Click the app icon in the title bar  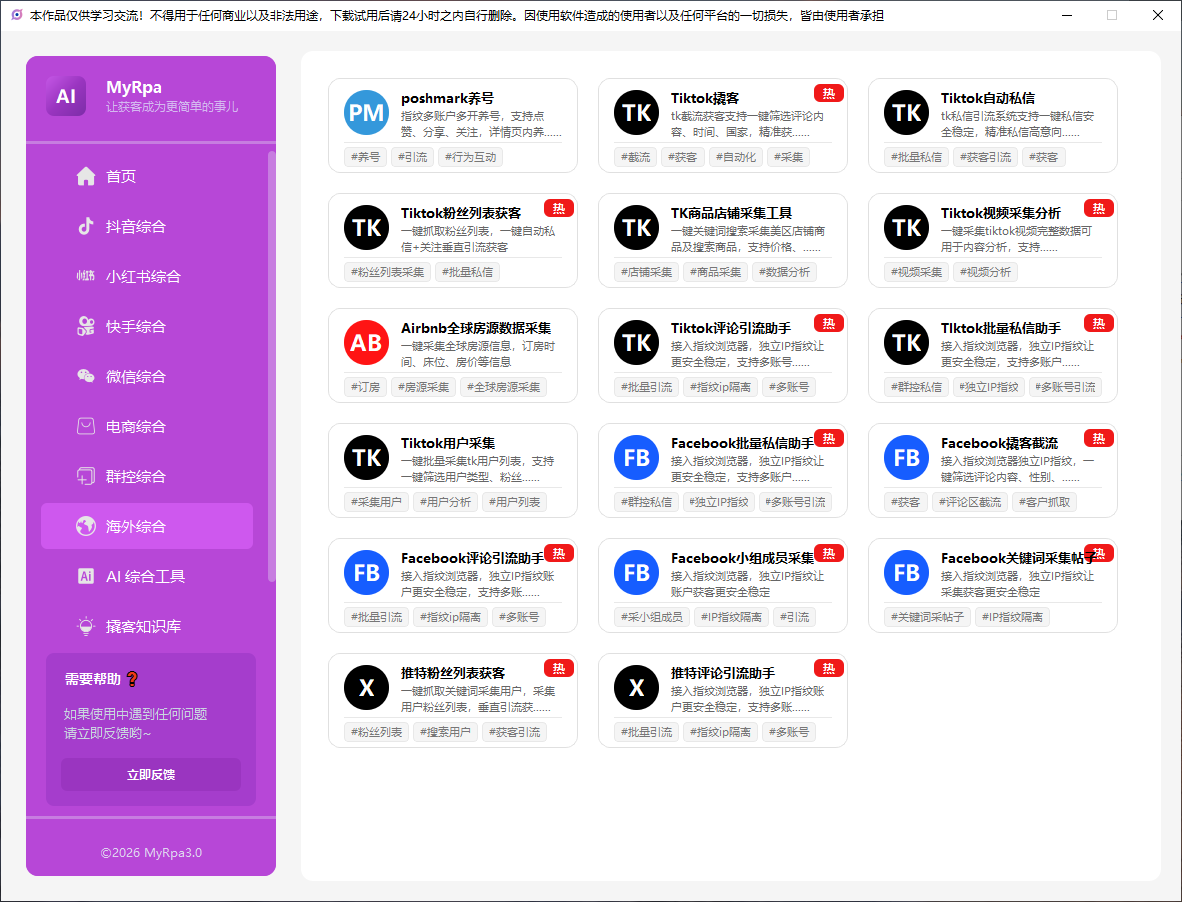(17, 15)
